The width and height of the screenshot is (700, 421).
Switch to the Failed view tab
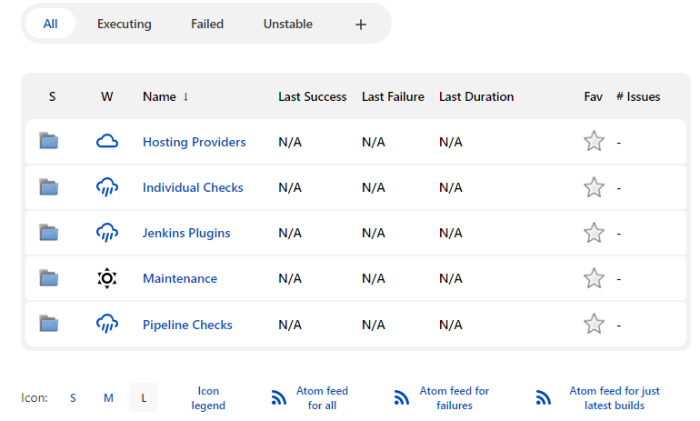click(207, 24)
